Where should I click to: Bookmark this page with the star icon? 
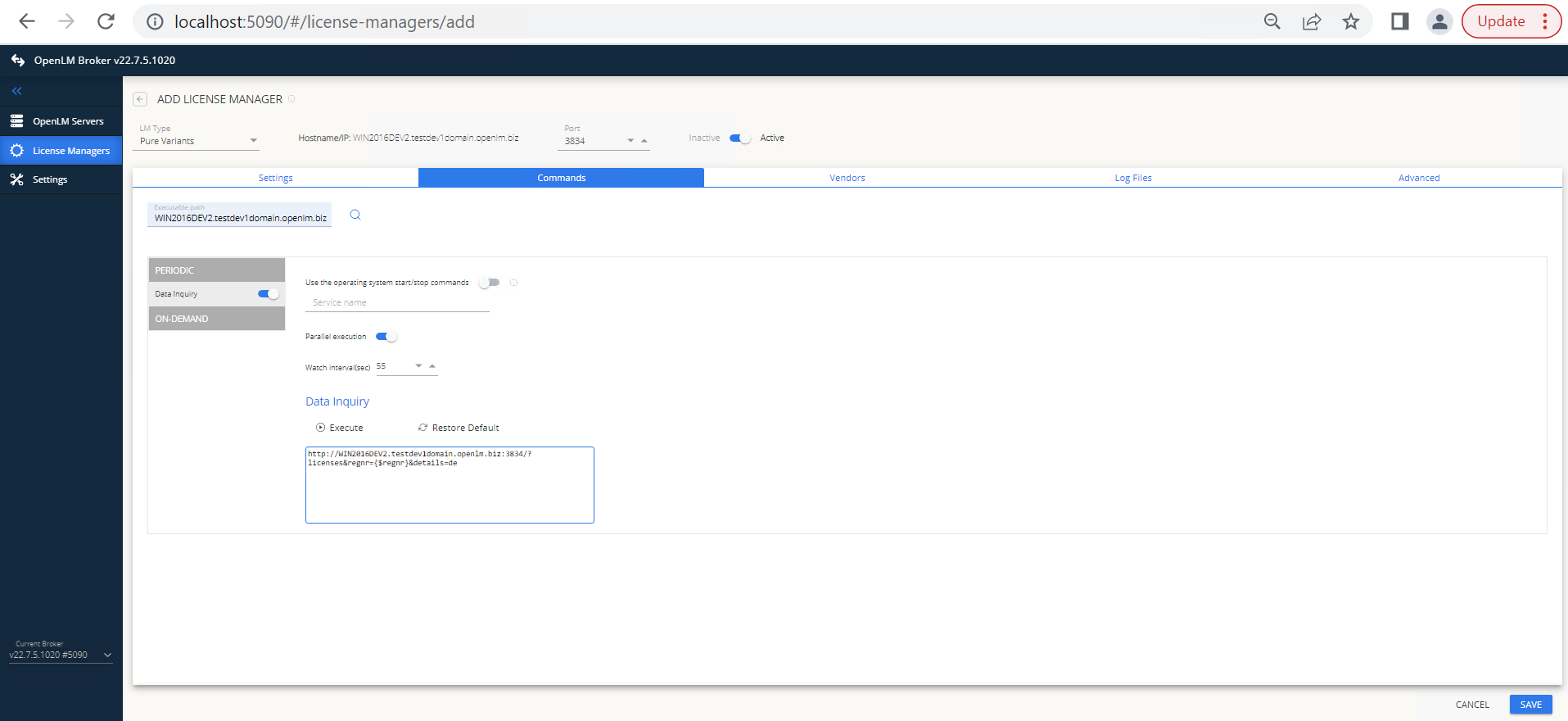(1350, 22)
